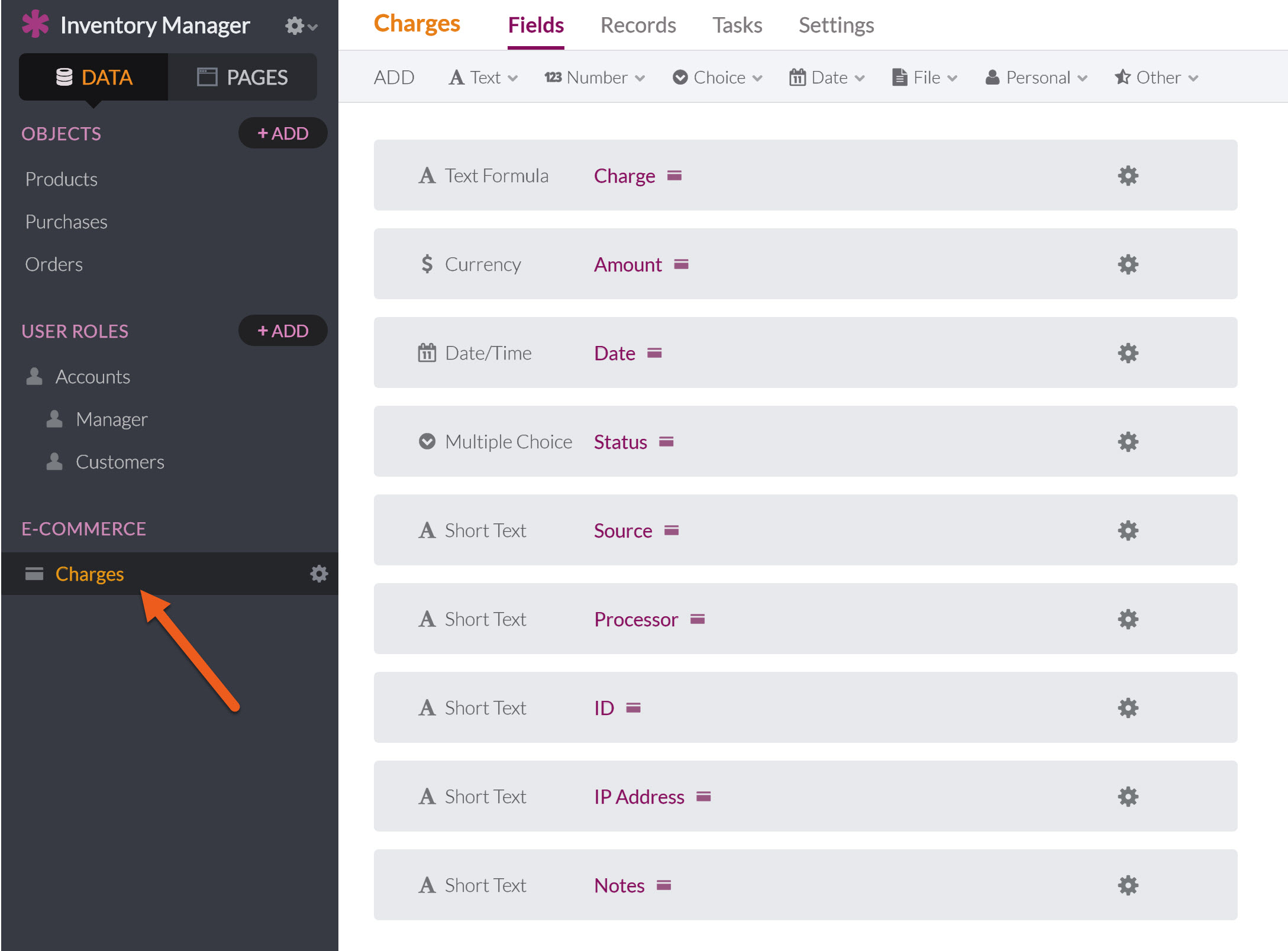Click the card icon beside Processor

(x=698, y=619)
